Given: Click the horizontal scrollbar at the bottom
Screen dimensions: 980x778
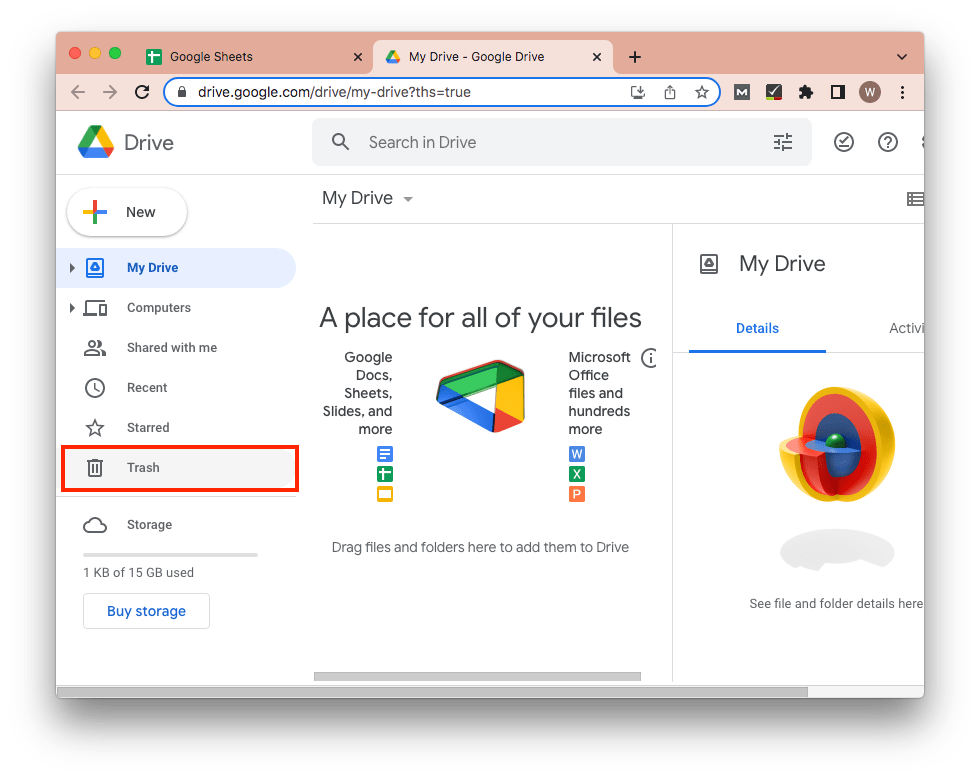Looking at the screenshot, I should (477, 676).
